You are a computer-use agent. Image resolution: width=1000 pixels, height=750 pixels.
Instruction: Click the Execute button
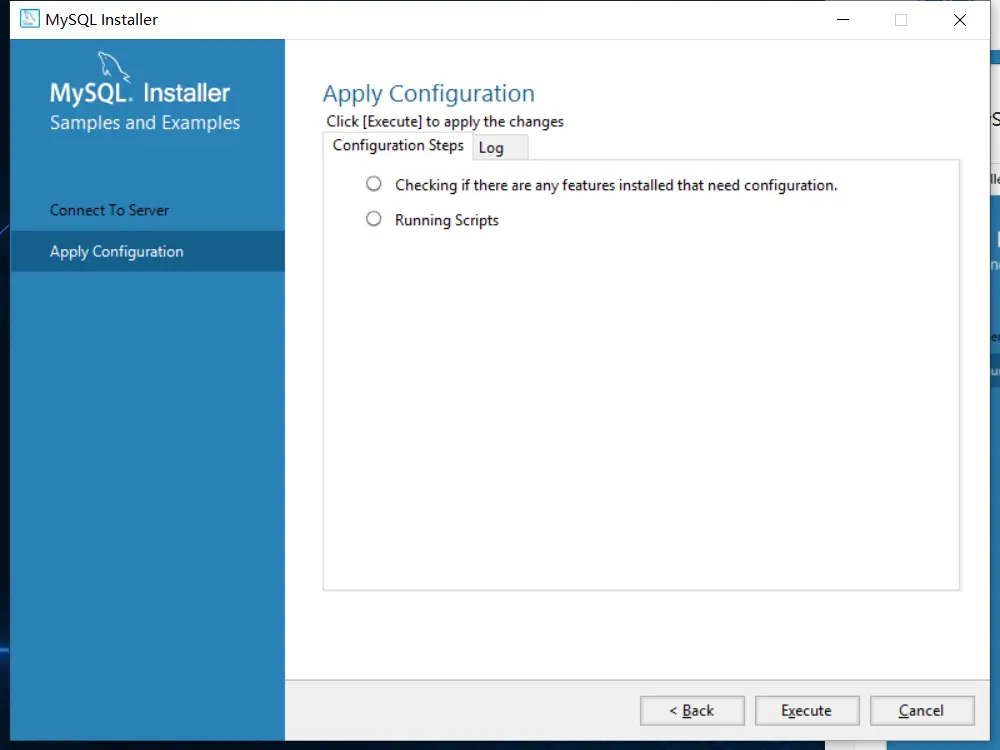807,710
